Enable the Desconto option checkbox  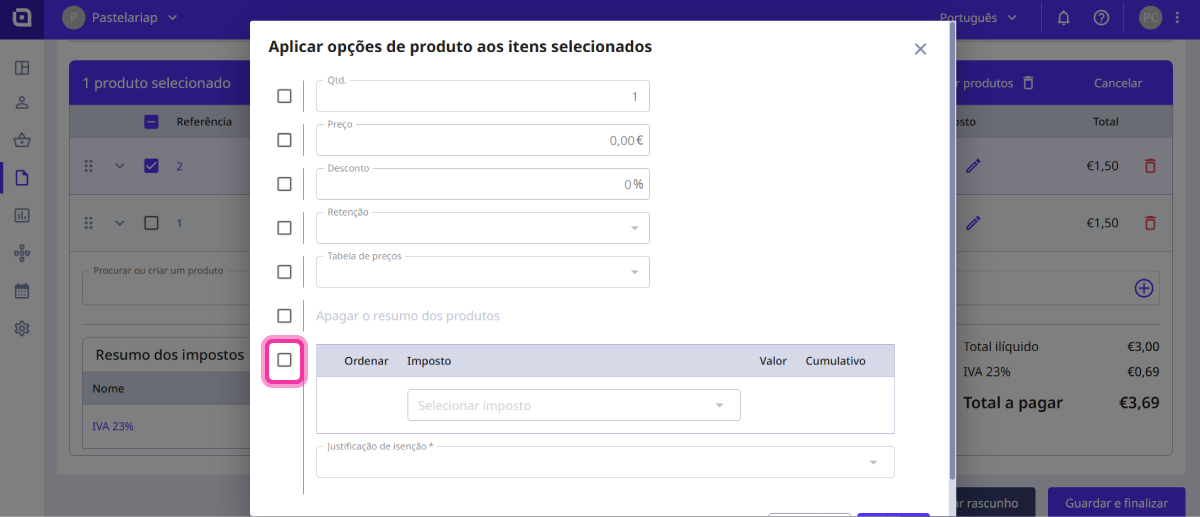tap(284, 184)
